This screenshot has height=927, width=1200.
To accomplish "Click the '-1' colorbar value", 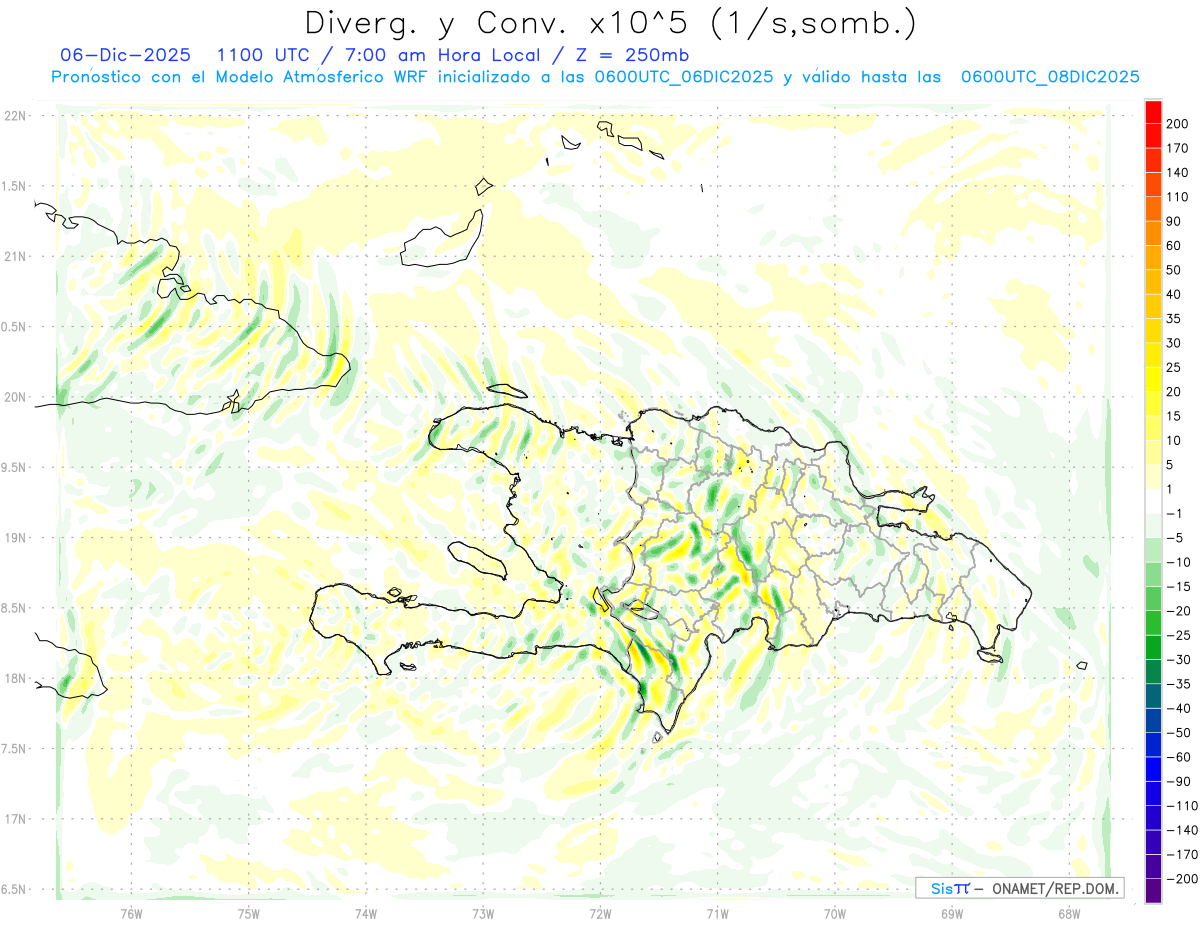I will tap(1172, 514).
